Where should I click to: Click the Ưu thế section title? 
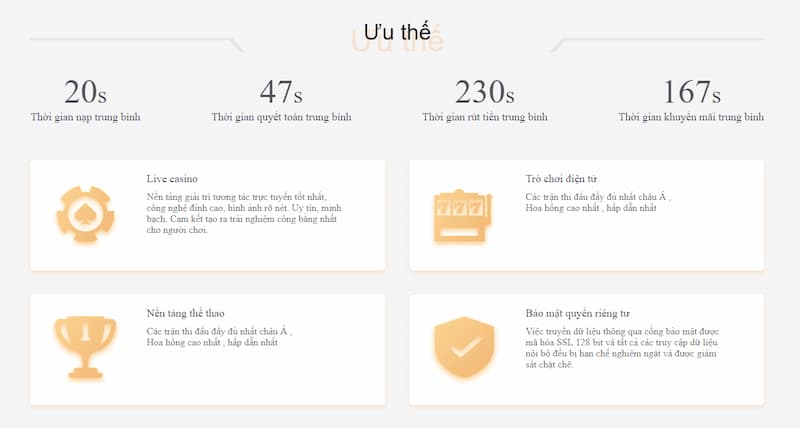pyautogui.click(x=397, y=32)
